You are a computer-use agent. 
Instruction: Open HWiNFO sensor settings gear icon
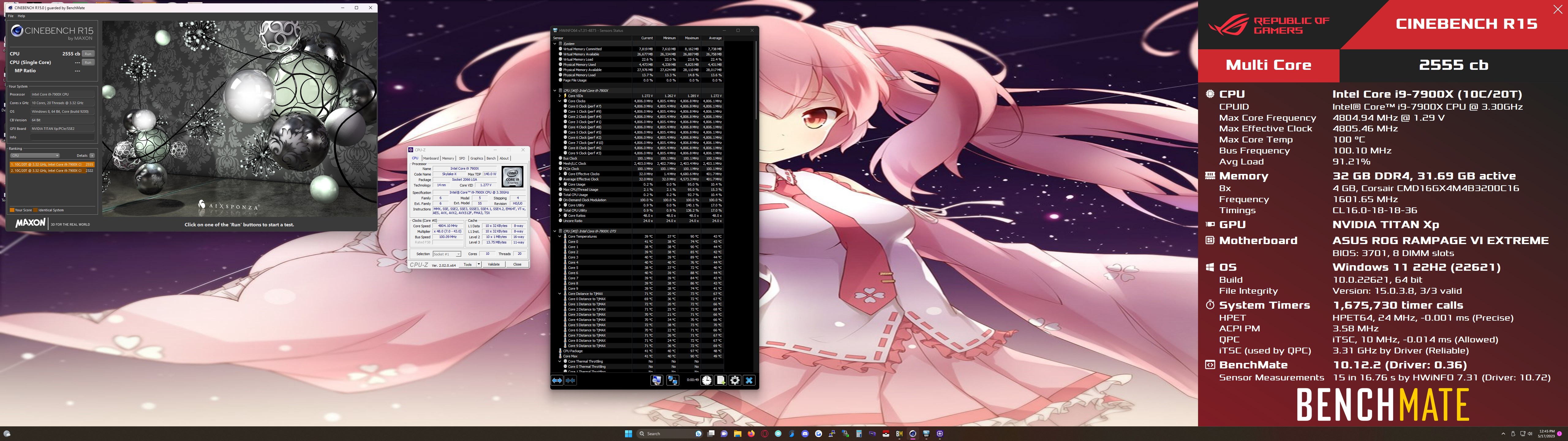click(x=735, y=380)
